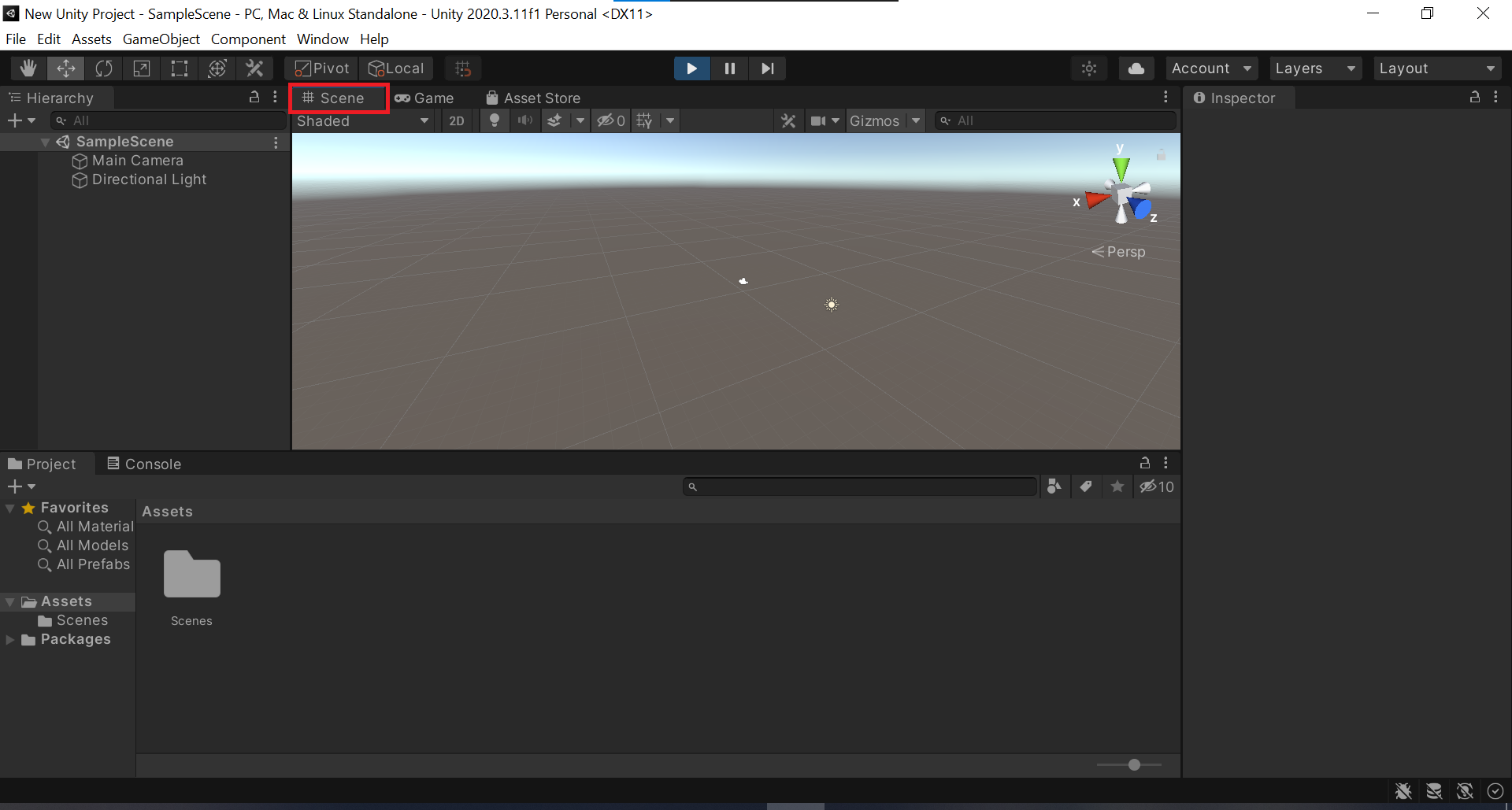
Task: Open the cloud services icon
Action: [x=1136, y=68]
